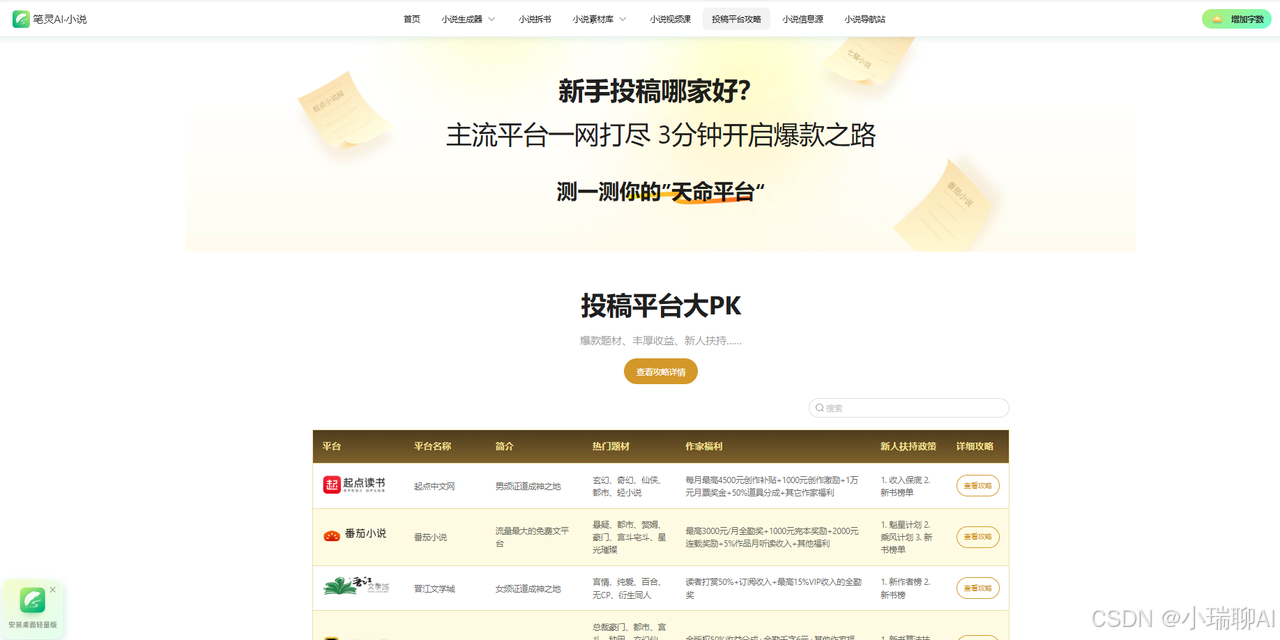This screenshot has height=640, width=1280.
Task: Click 查看攻略 for 起点中文网 row
Action: coord(978,486)
